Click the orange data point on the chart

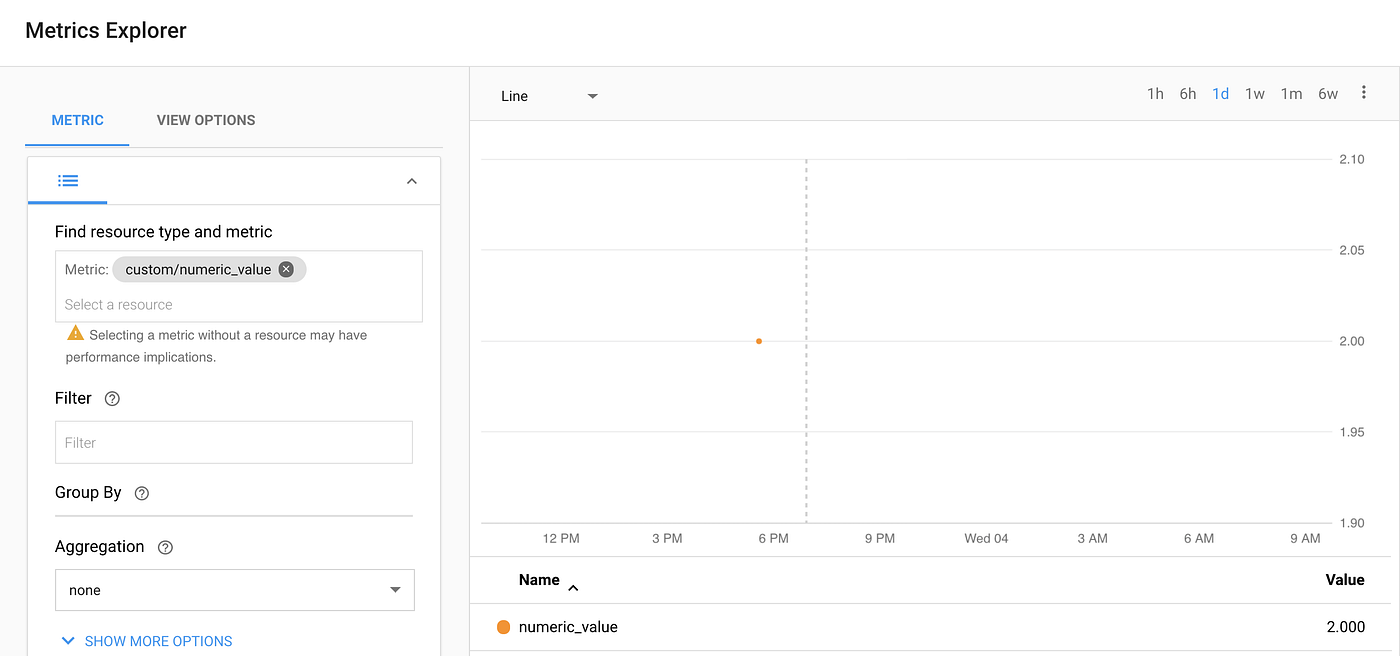[758, 340]
